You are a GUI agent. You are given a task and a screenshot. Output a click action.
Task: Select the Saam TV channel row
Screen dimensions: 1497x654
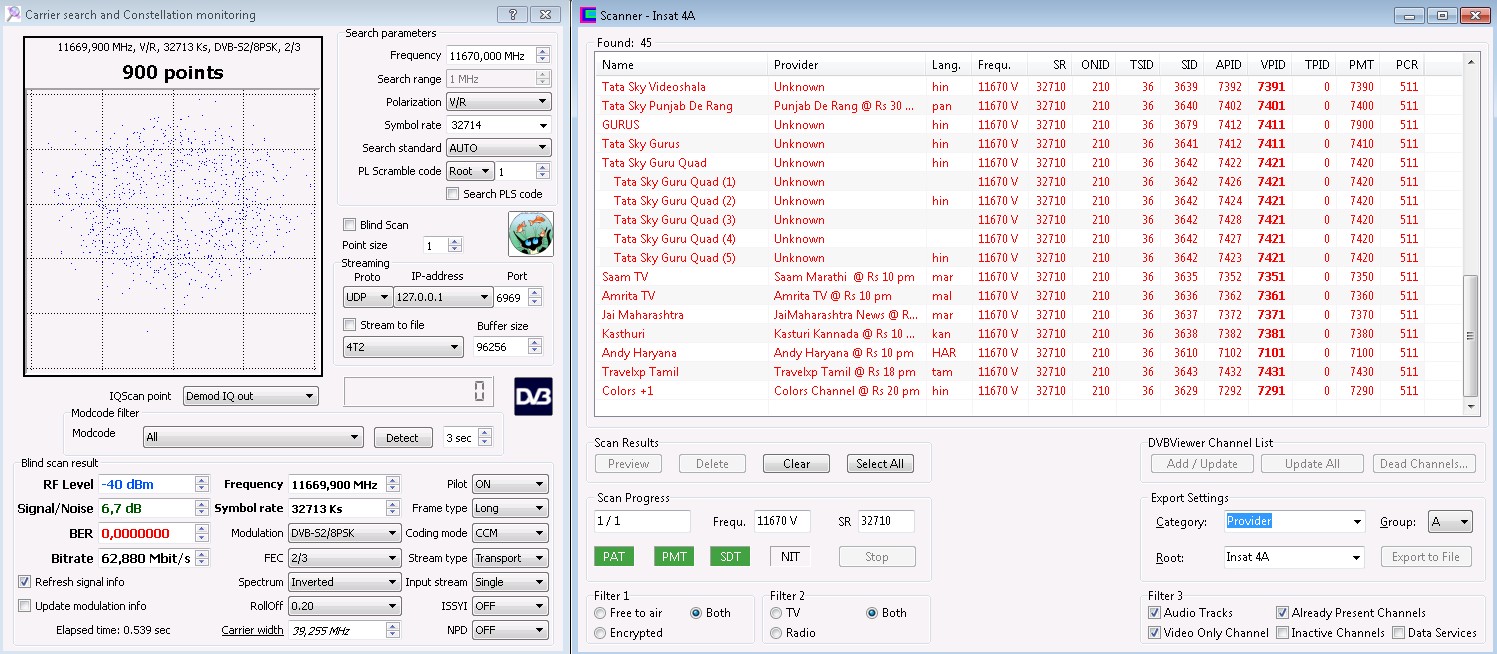[x=1028, y=277]
